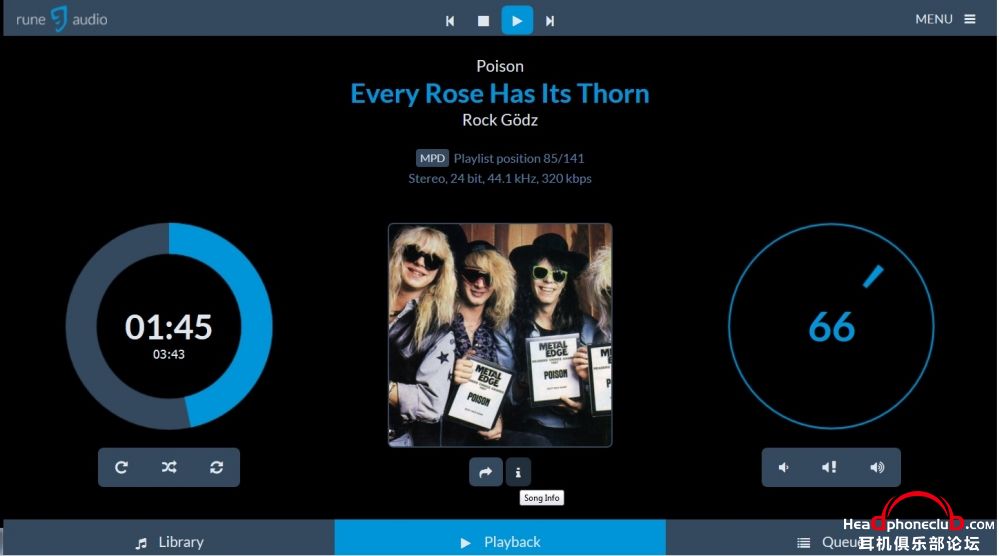Viewport: 999px width, 556px height.
Task: Lower the volume with the speaker-down icon
Action: click(784, 467)
